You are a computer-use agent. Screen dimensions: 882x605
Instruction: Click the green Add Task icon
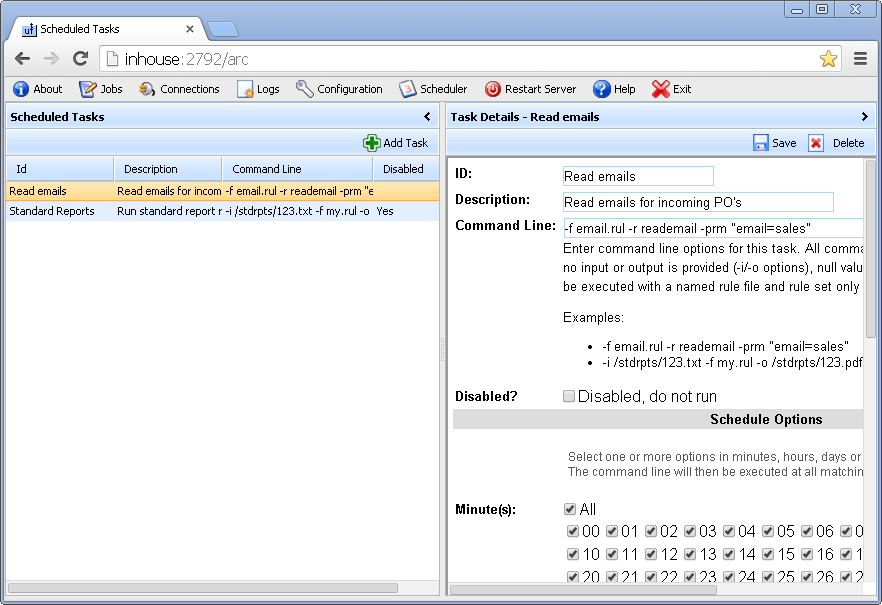tap(372, 143)
